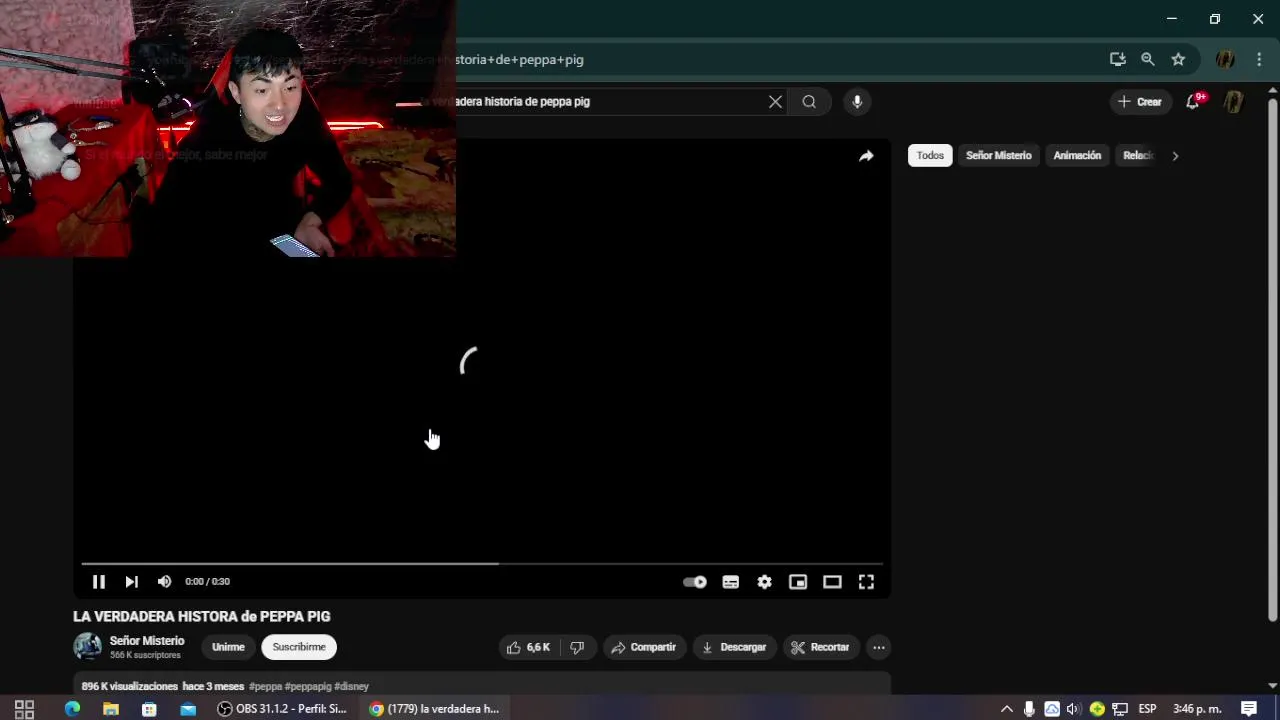This screenshot has height=720, width=1280.
Task: Open the Señor Misterio channel avatar
Action: pyautogui.click(x=88, y=647)
